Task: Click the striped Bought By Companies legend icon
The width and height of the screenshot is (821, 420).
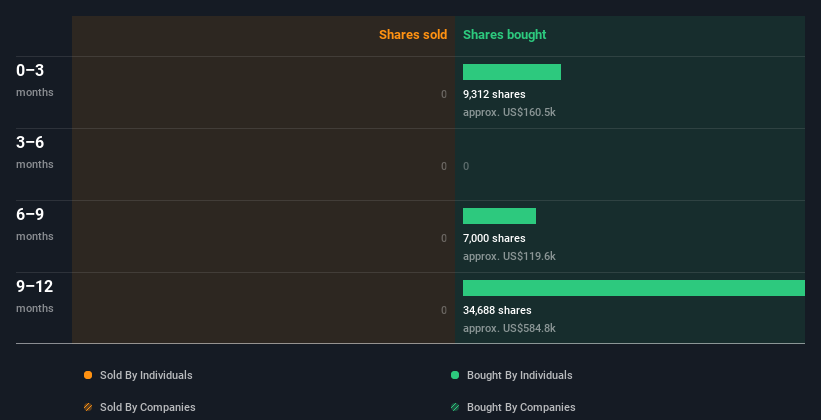Action: (455, 407)
